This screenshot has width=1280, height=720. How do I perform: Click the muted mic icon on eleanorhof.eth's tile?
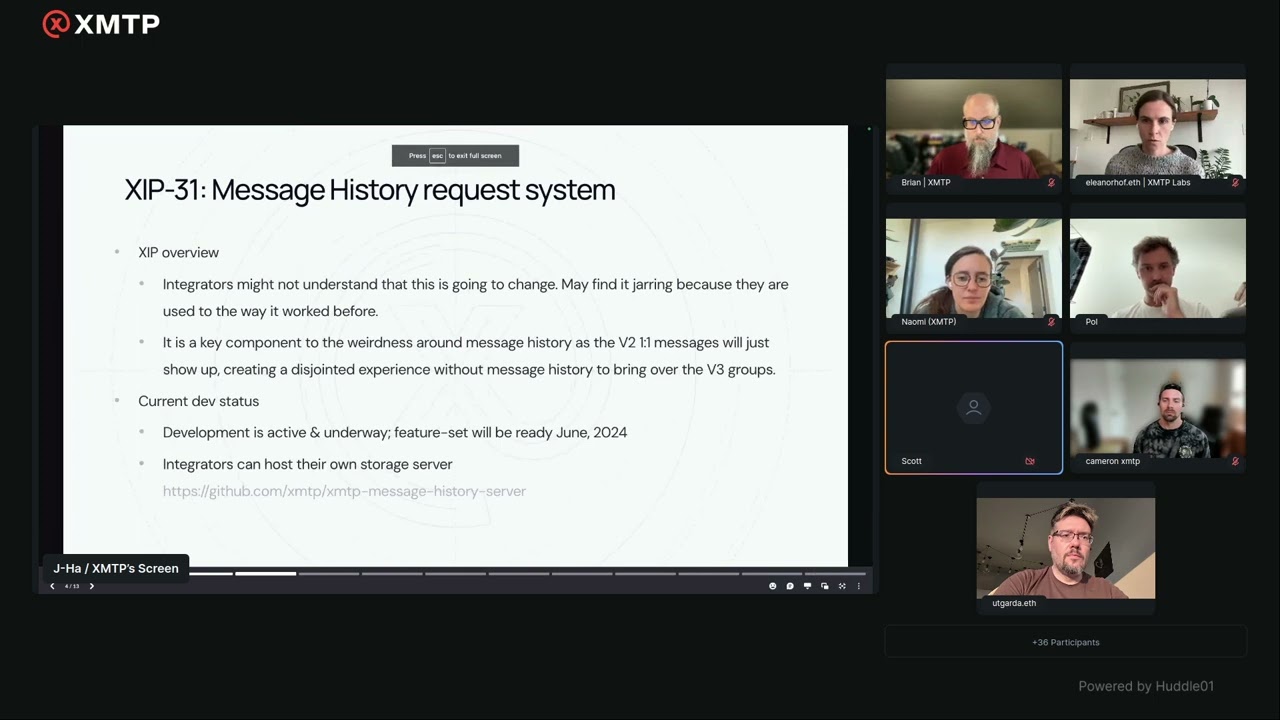1235,183
